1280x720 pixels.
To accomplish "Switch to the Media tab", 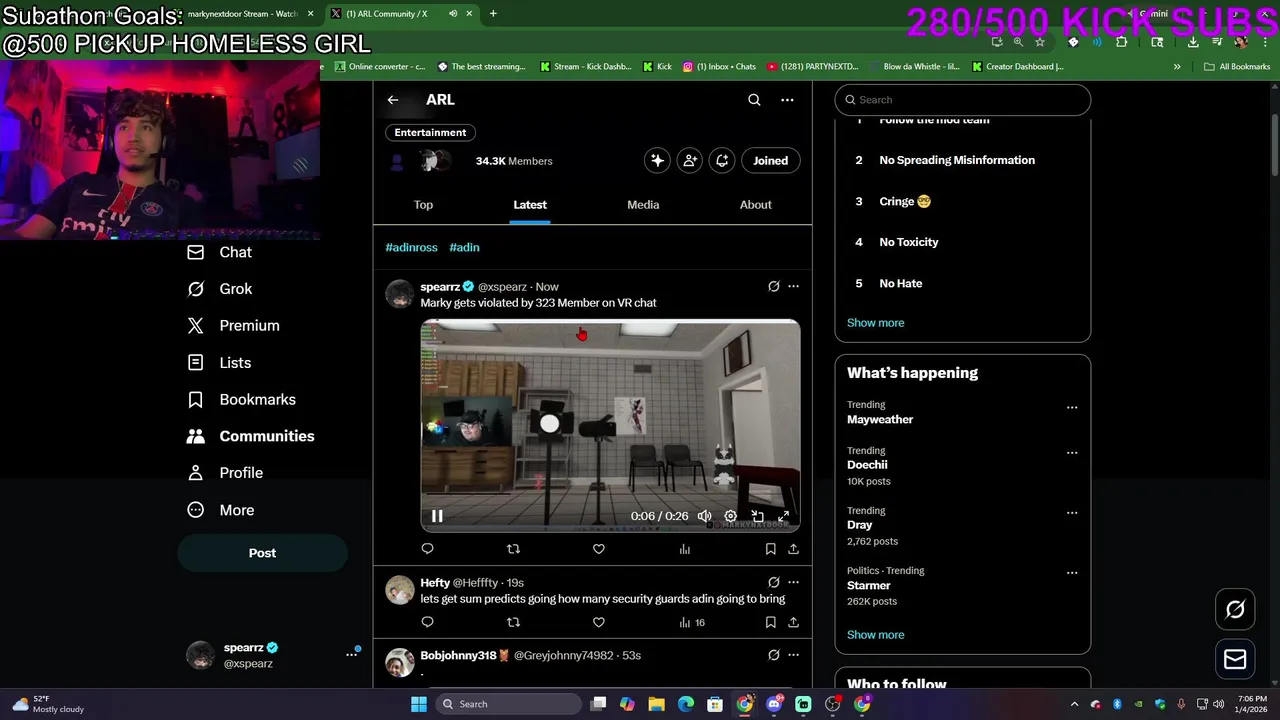I will pos(643,205).
